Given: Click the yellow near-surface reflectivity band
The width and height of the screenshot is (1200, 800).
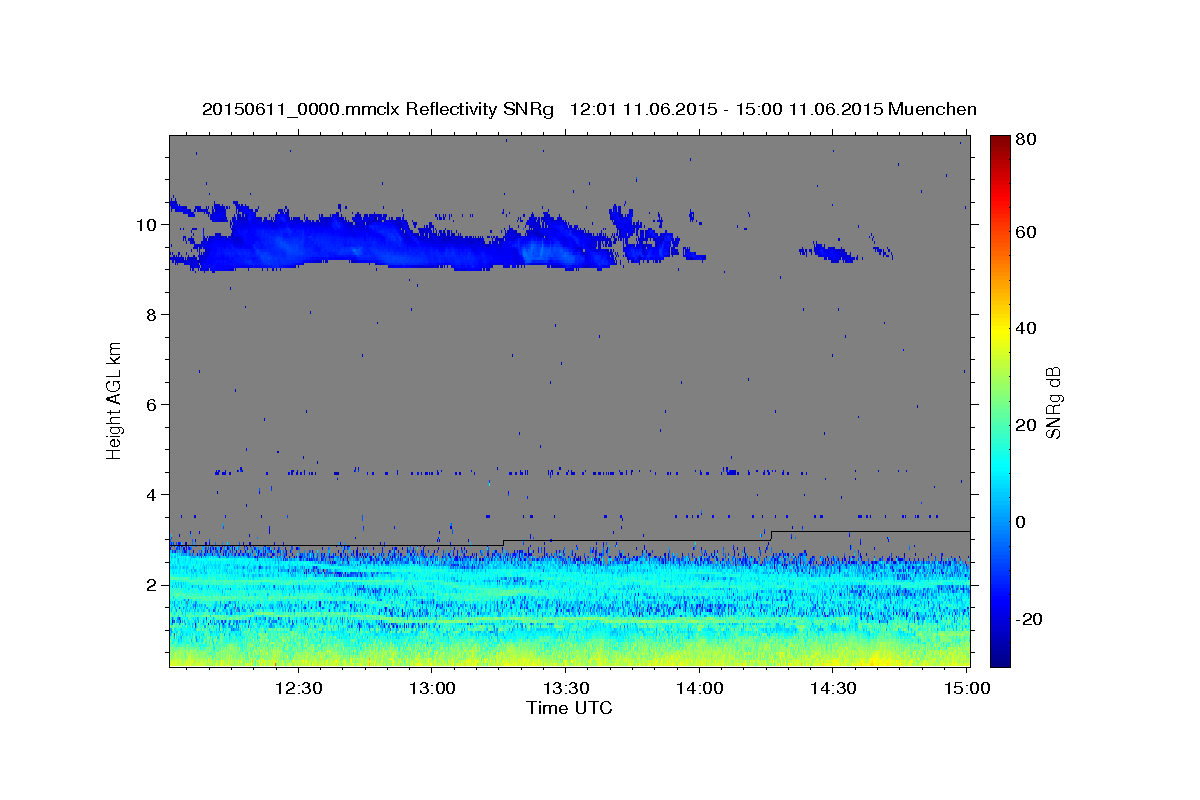Looking at the screenshot, I should click(x=569, y=655).
